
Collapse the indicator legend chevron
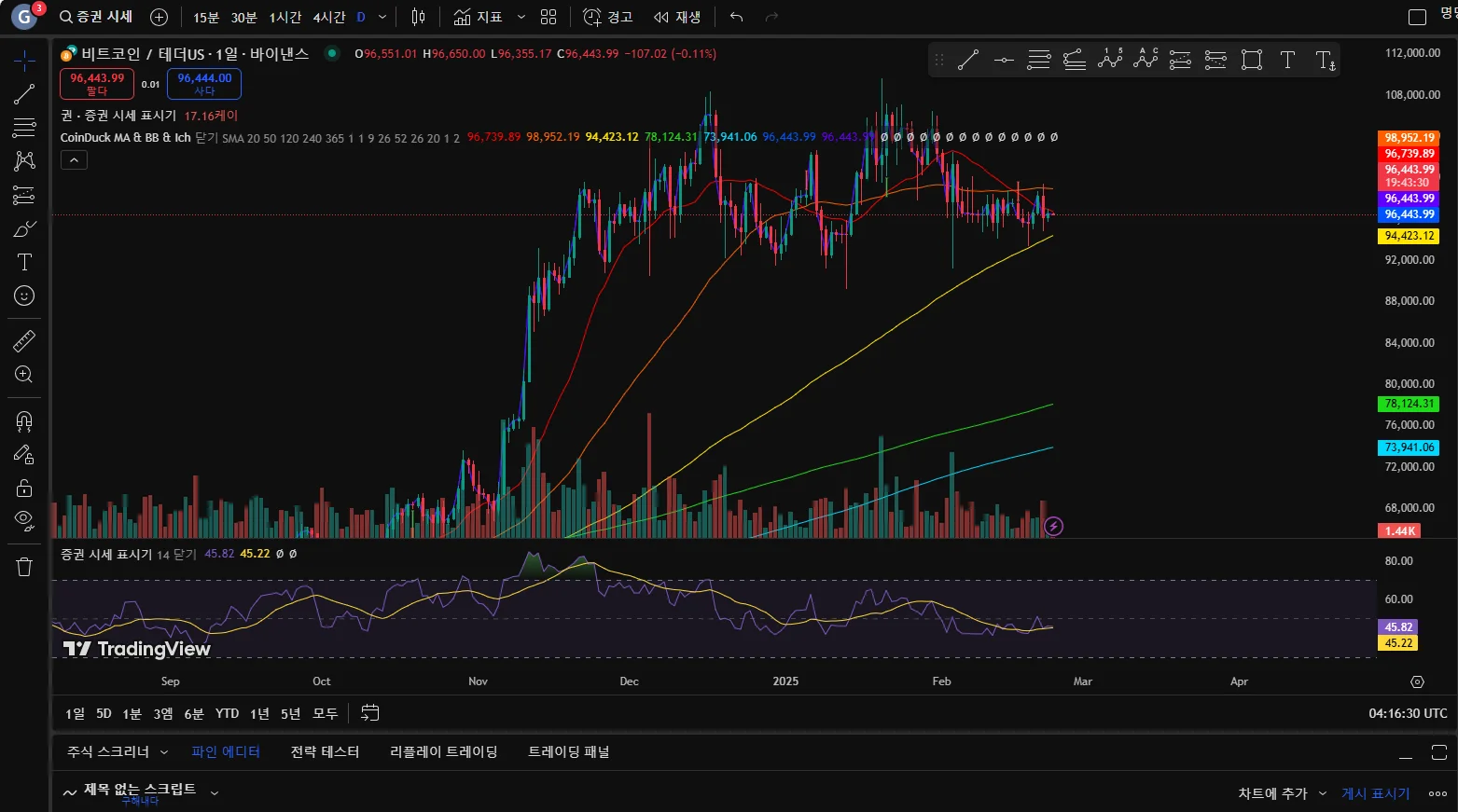(74, 160)
